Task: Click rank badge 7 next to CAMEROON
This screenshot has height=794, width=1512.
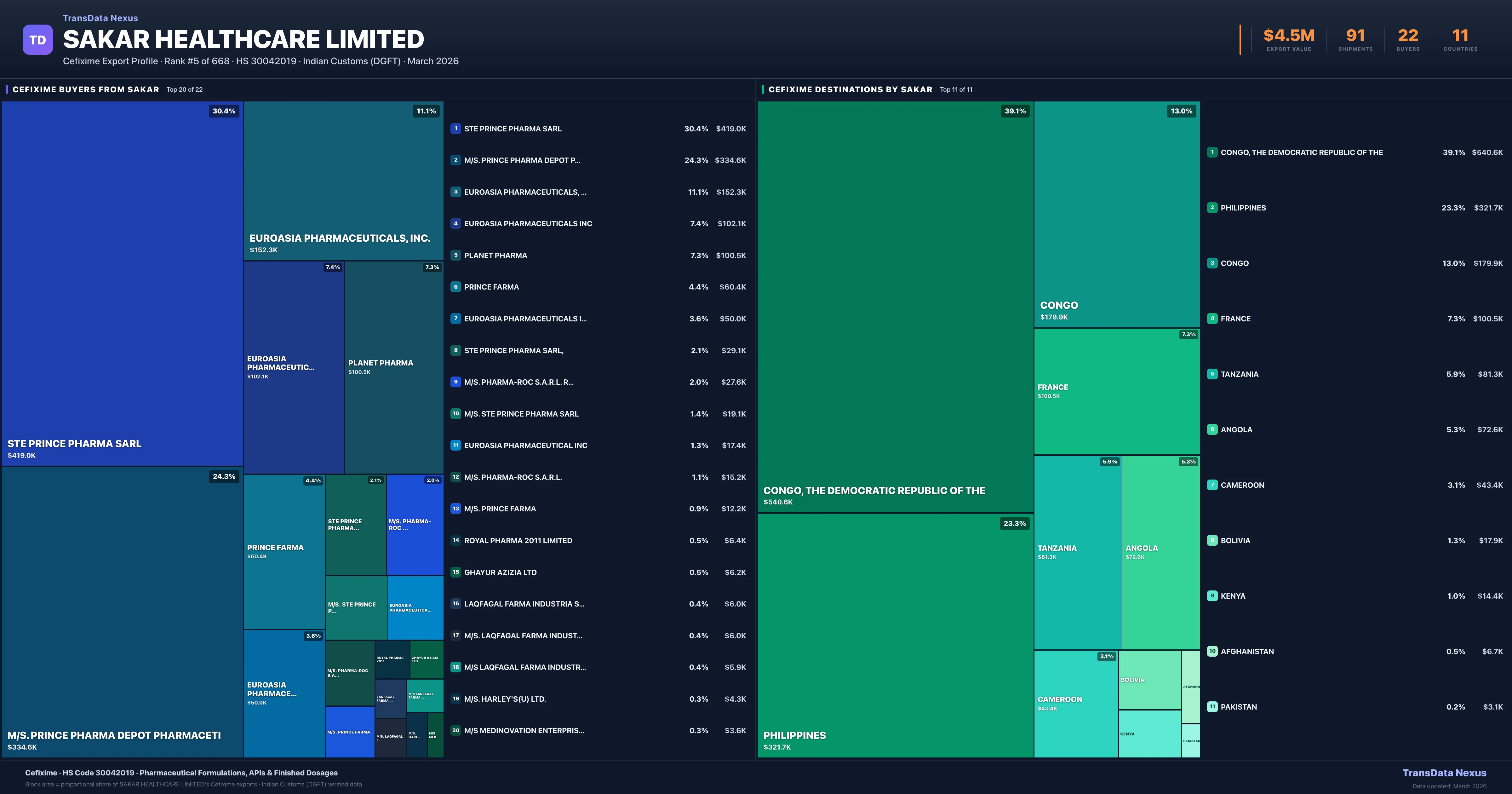Action: point(1212,485)
